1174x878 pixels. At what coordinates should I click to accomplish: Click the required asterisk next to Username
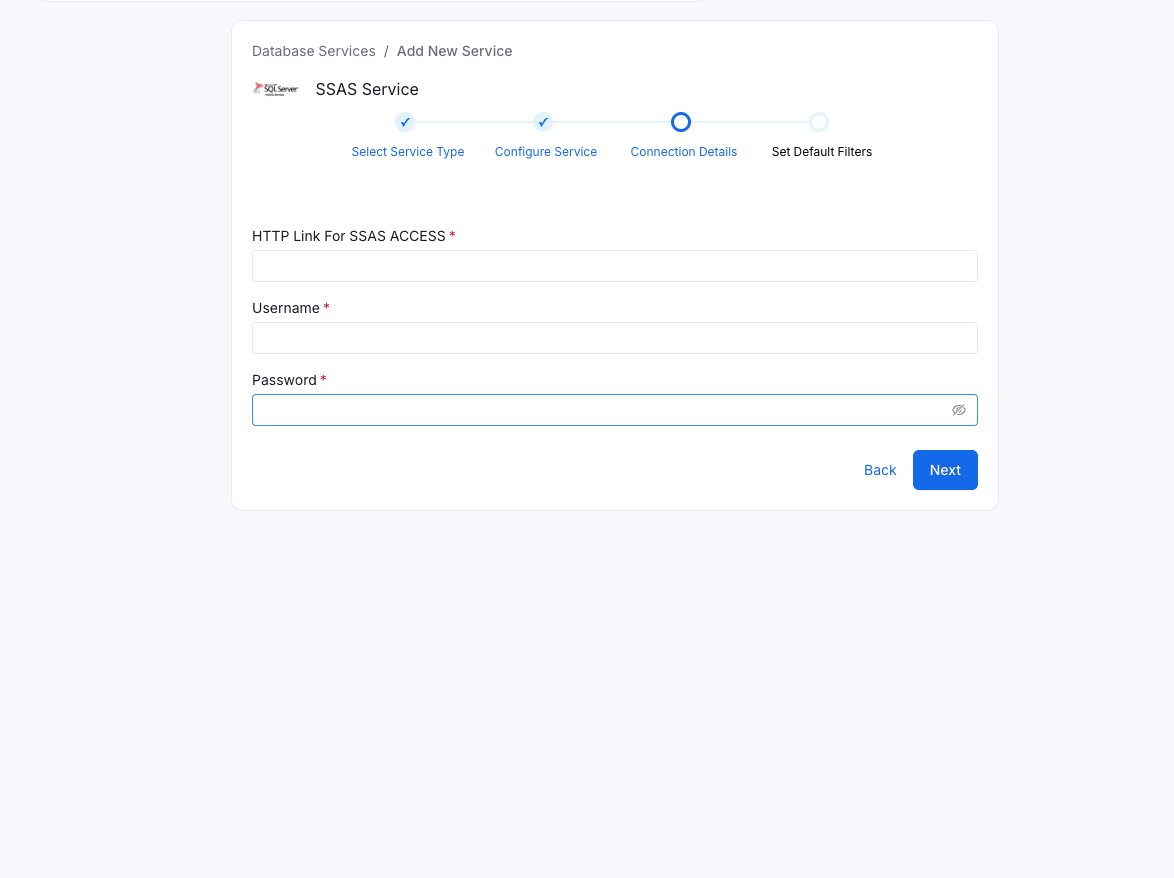click(327, 307)
